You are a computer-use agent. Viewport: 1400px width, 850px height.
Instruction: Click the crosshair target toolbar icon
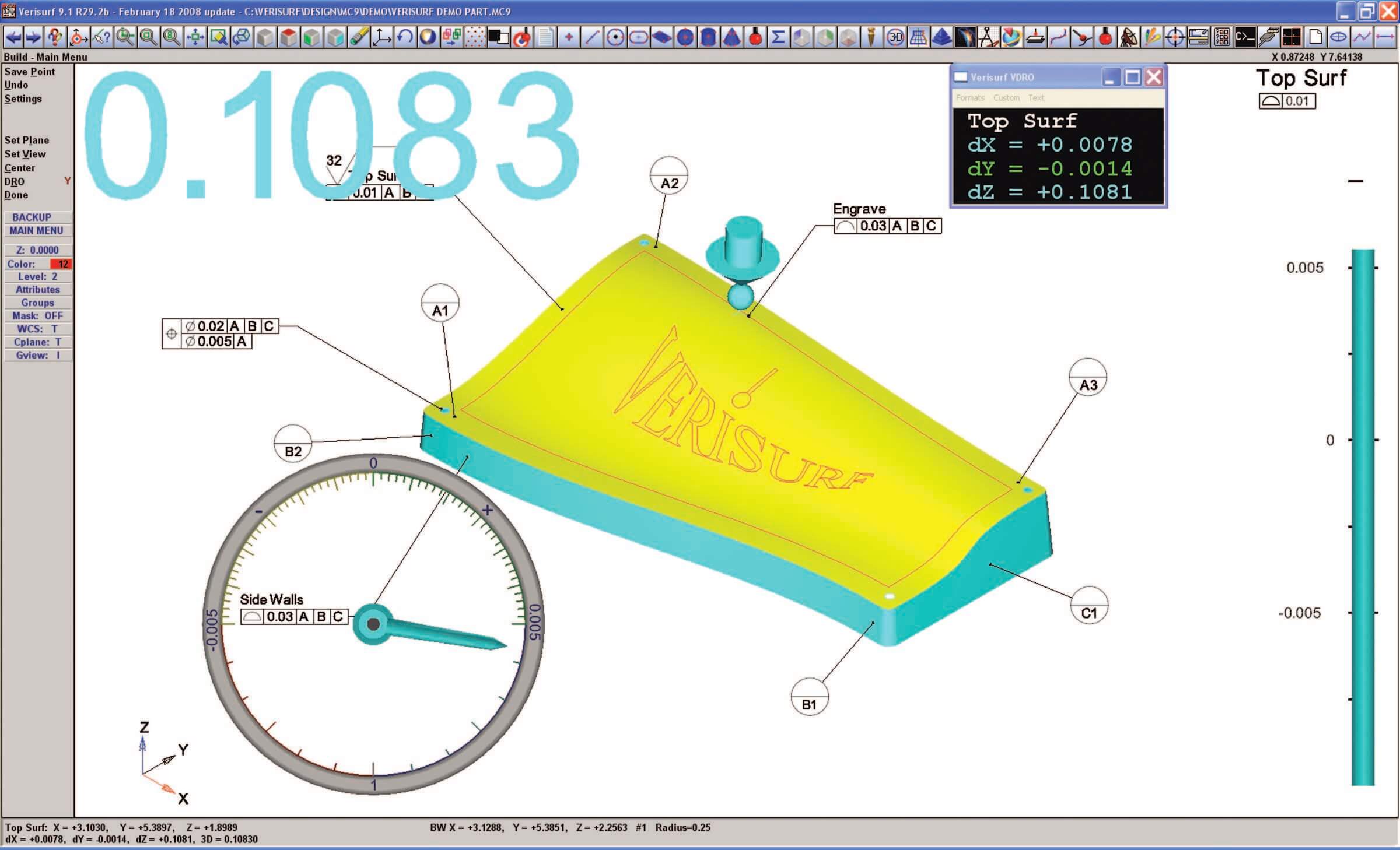click(1175, 38)
